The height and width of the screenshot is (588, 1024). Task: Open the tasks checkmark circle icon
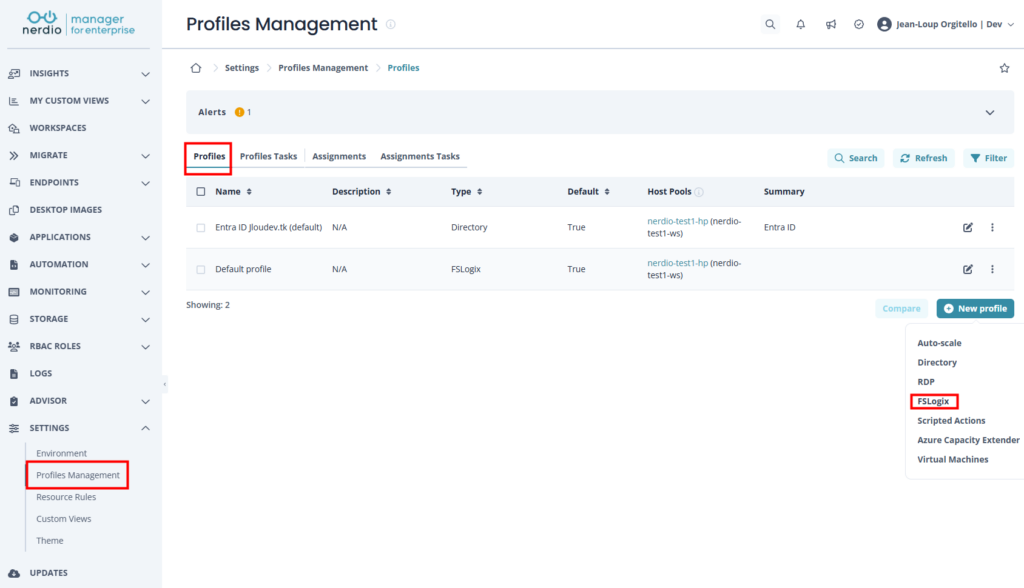pos(859,24)
